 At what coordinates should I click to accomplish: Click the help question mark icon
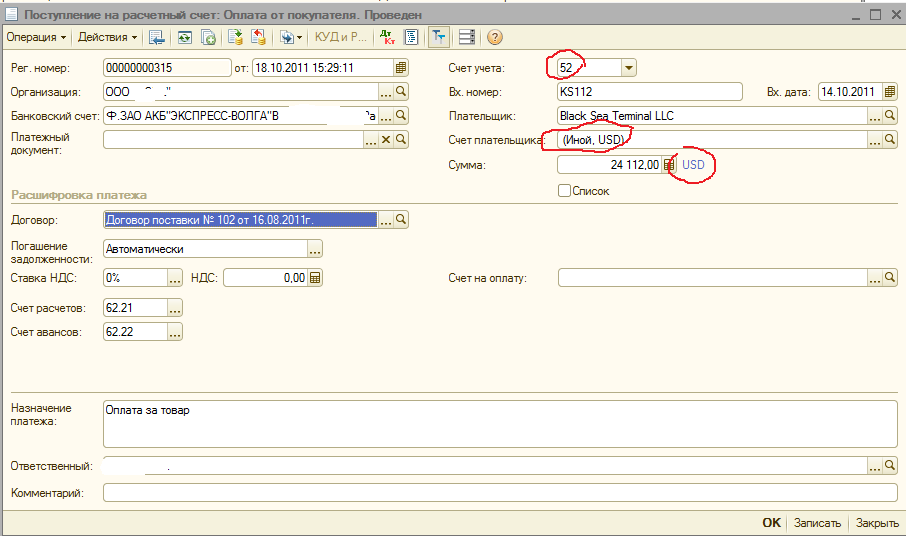(494, 38)
